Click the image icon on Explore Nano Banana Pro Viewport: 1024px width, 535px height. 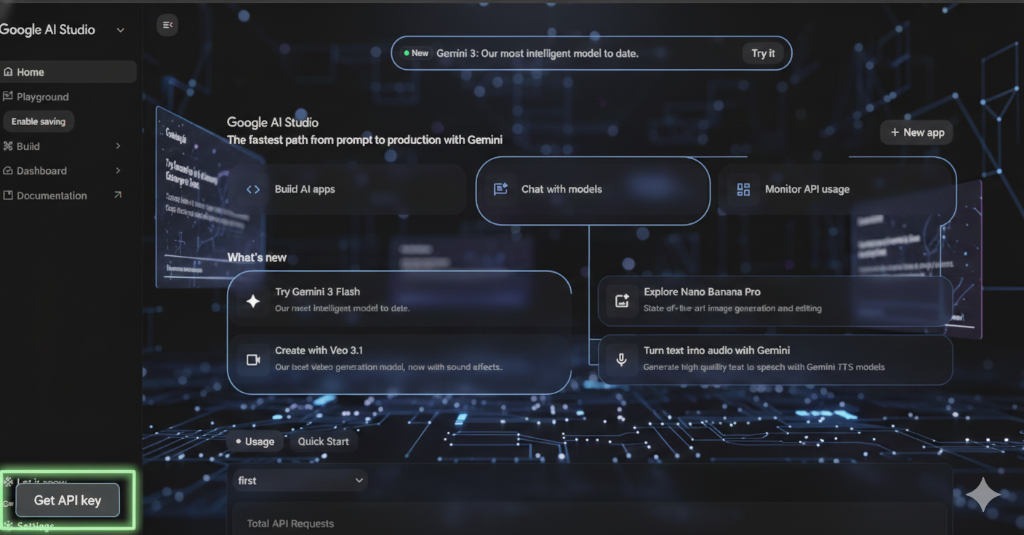pyautogui.click(x=622, y=300)
